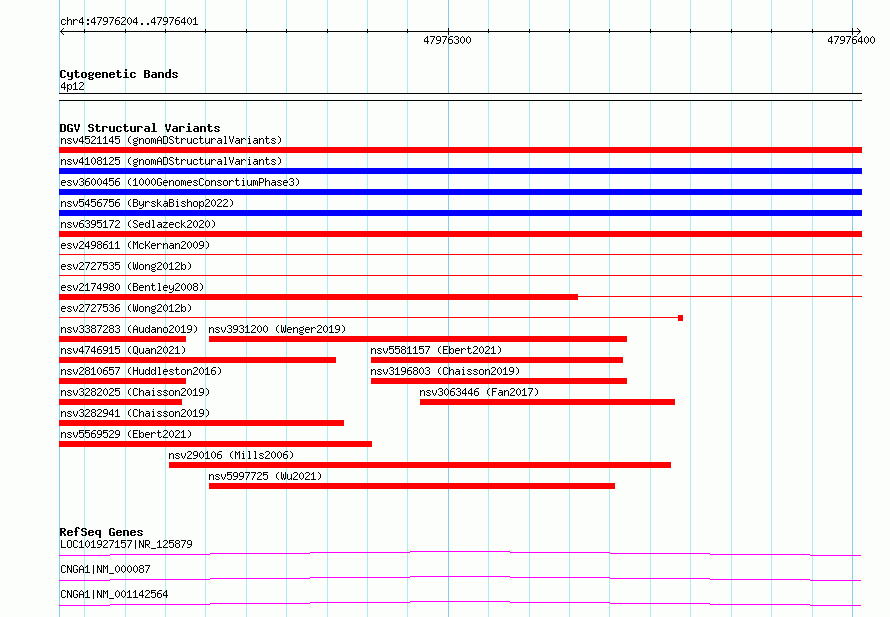This screenshot has width=890, height=617.
Task: Open the nsv4746915 Quan2021 label
Action: coord(123,350)
